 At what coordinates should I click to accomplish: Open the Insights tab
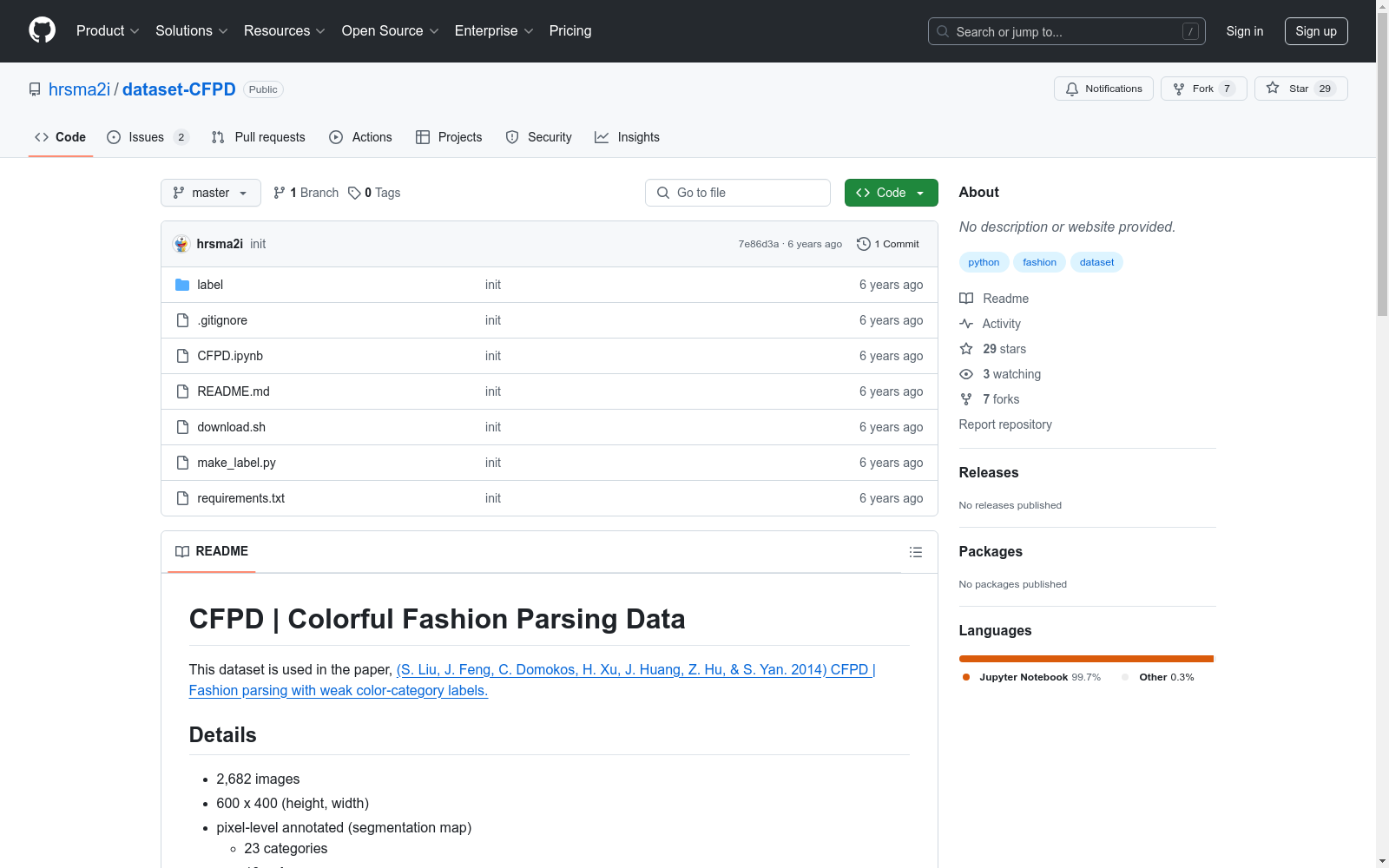[x=628, y=137]
